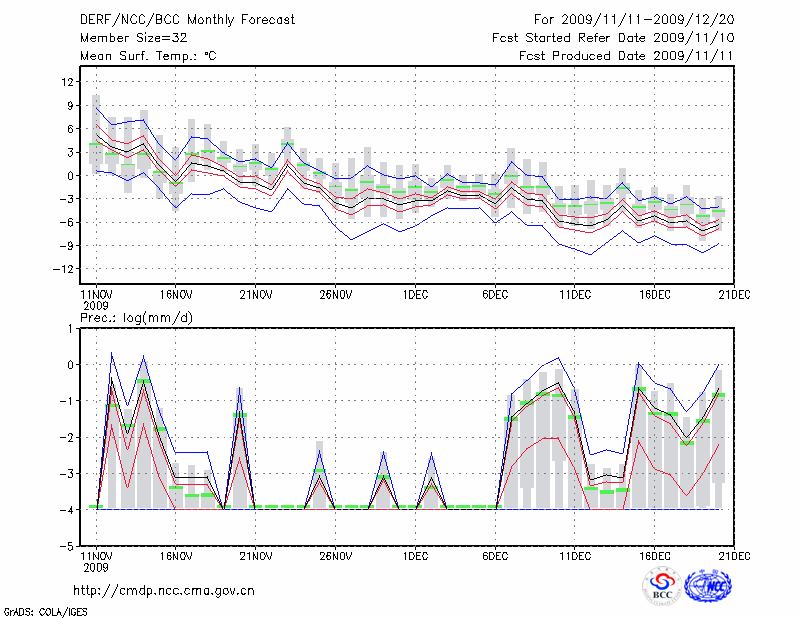The image size is (800, 618).
Task: Click 26NOV tick on the temperature chart axis
Action: [335, 295]
